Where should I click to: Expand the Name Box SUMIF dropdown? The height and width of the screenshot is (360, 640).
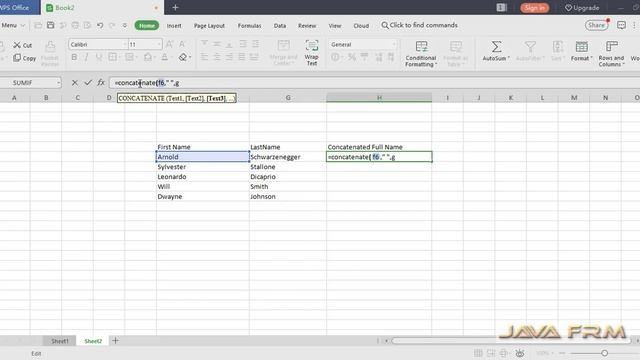[58, 82]
